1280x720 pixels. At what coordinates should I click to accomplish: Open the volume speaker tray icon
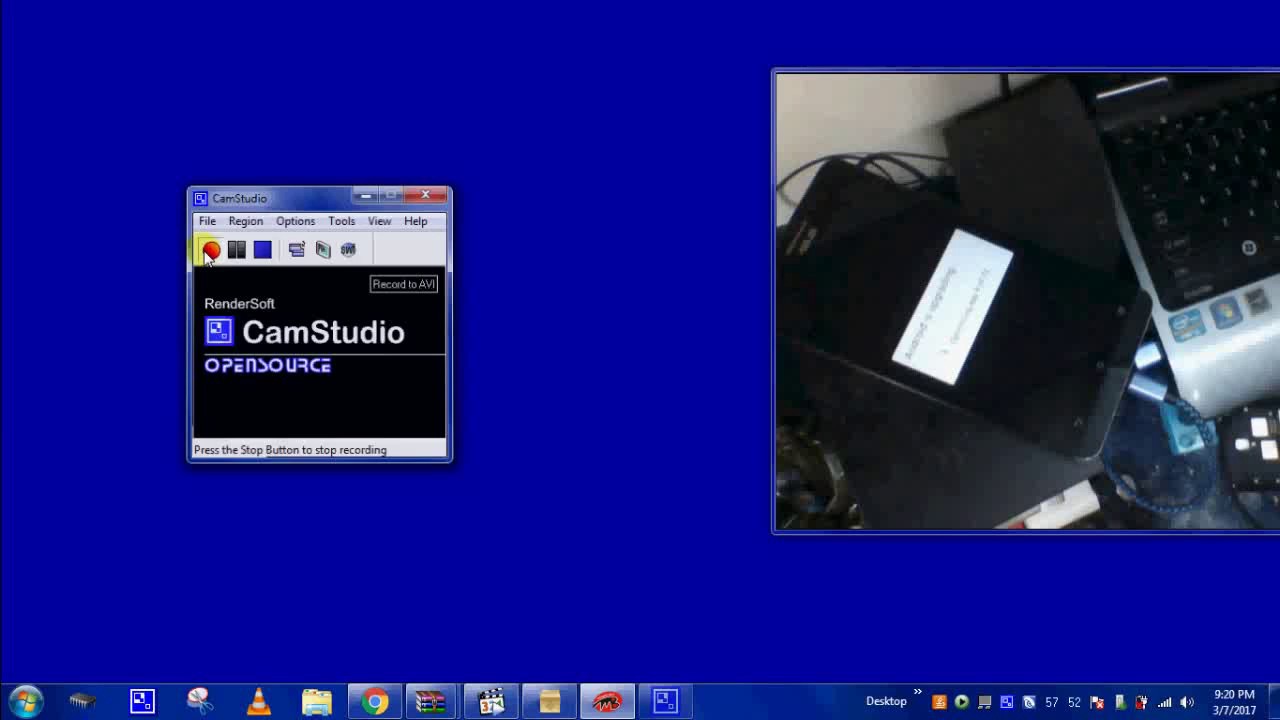[x=1187, y=702]
